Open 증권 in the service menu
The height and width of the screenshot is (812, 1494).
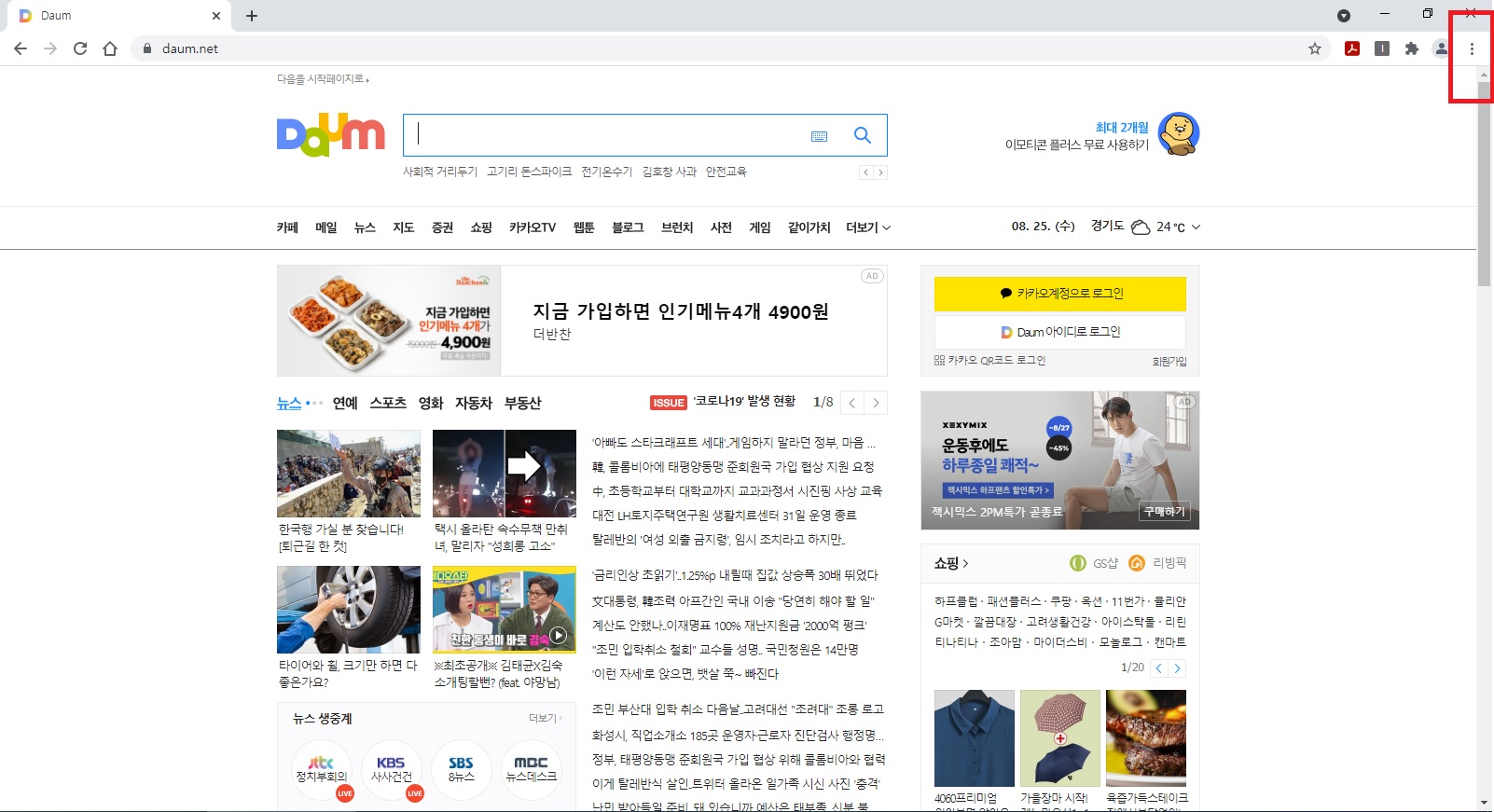(x=442, y=227)
